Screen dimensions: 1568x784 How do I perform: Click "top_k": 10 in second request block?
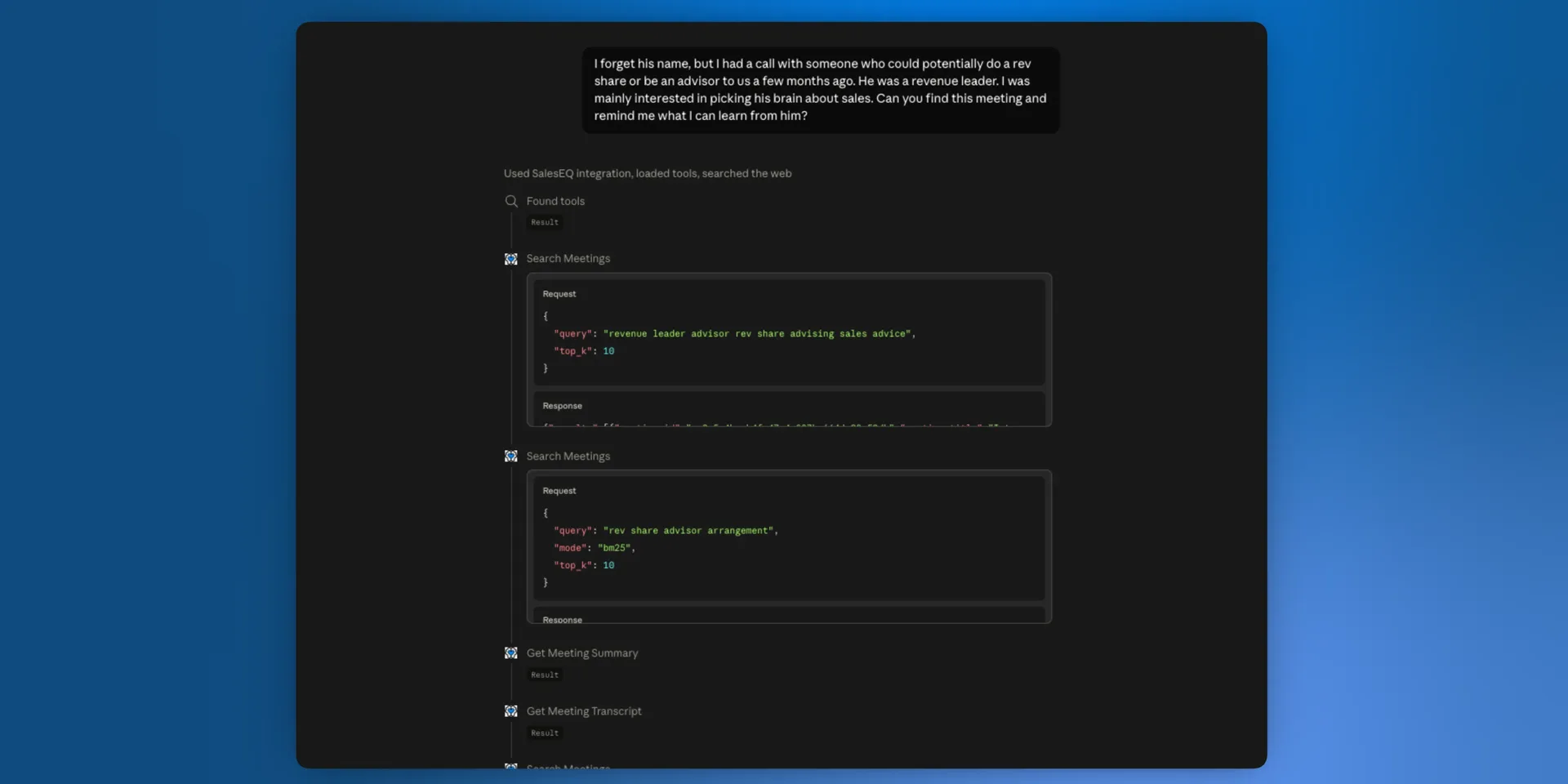584,565
